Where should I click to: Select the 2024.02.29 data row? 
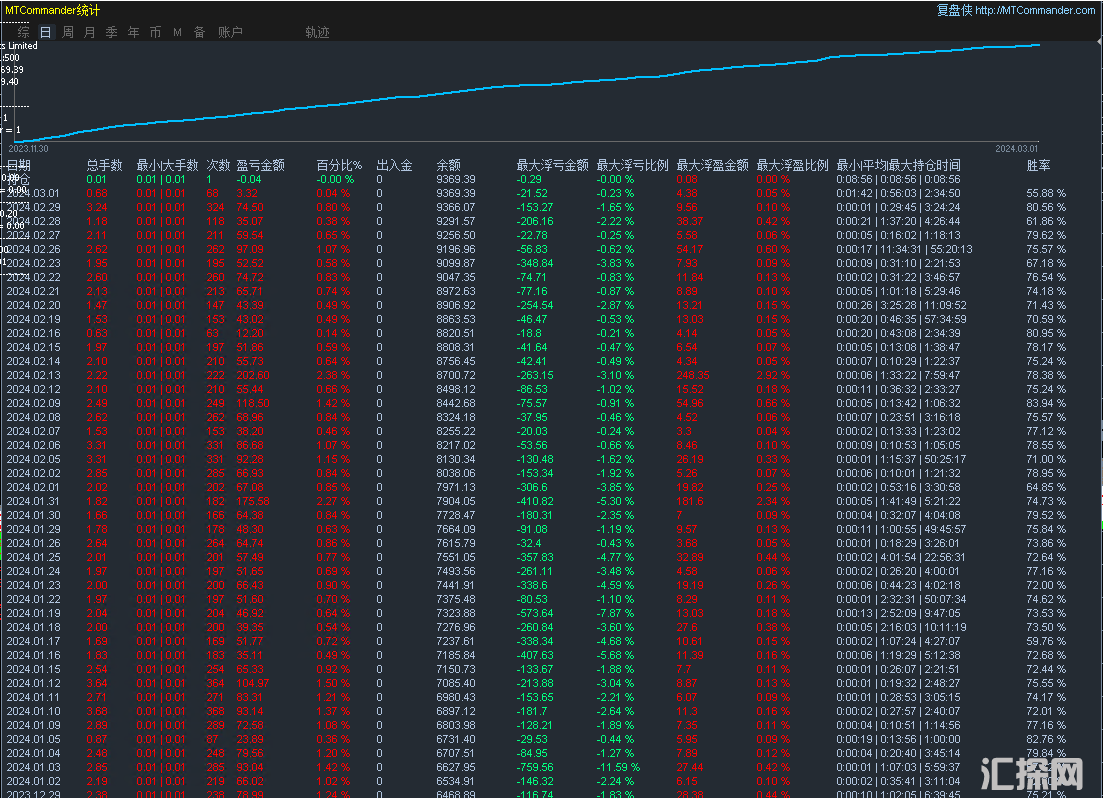(34, 207)
